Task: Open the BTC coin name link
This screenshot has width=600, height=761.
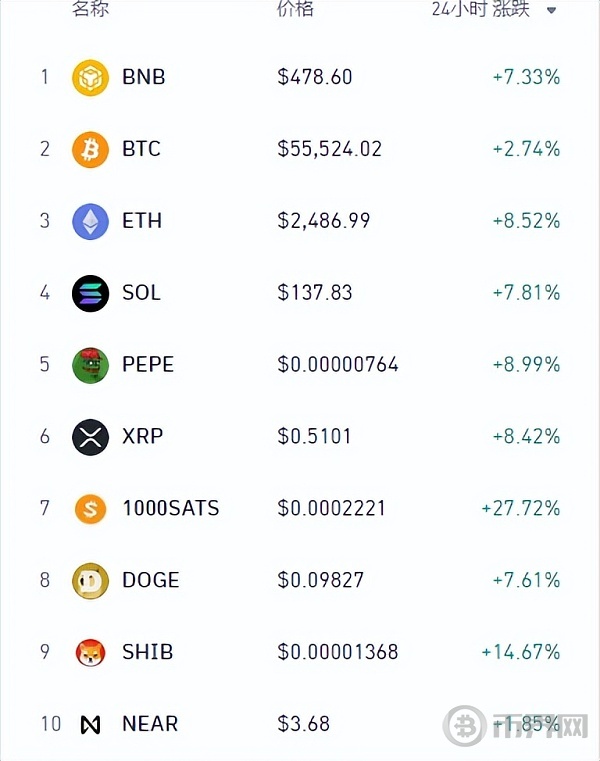Action: pos(141,149)
